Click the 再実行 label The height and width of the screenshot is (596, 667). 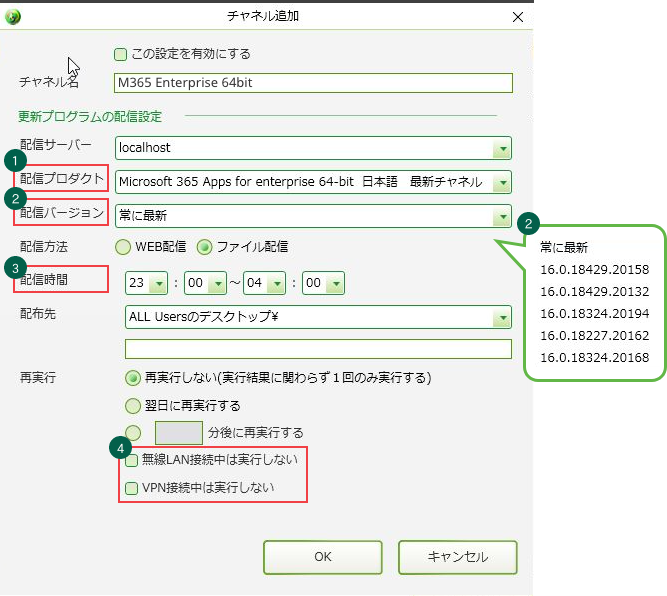click(x=38, y=378)
